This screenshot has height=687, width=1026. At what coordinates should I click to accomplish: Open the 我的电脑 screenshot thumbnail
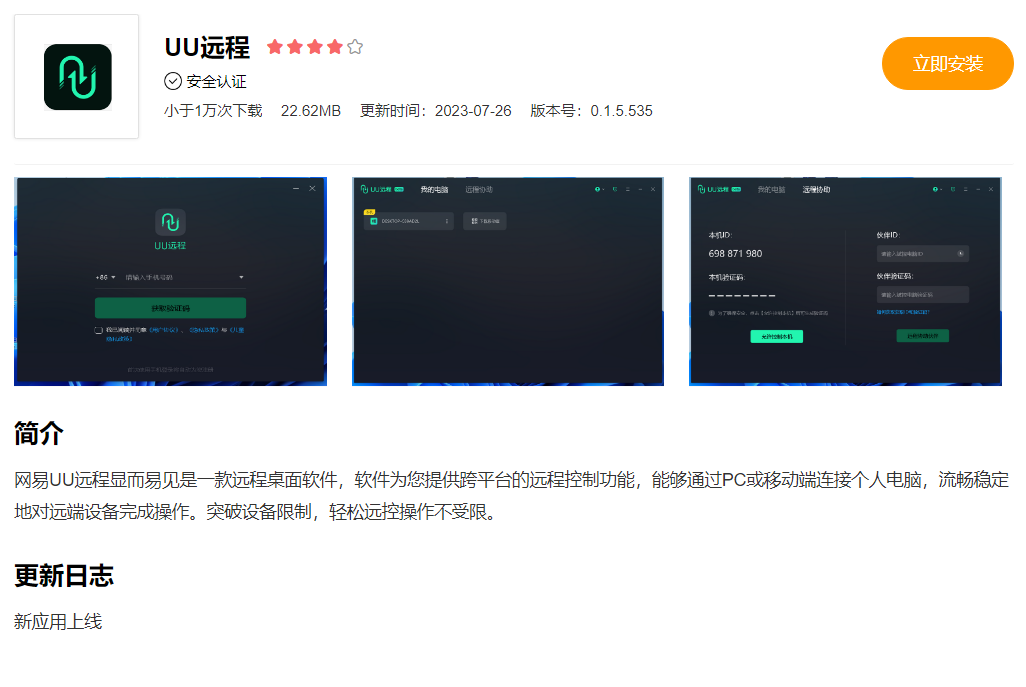pos(508,281)
